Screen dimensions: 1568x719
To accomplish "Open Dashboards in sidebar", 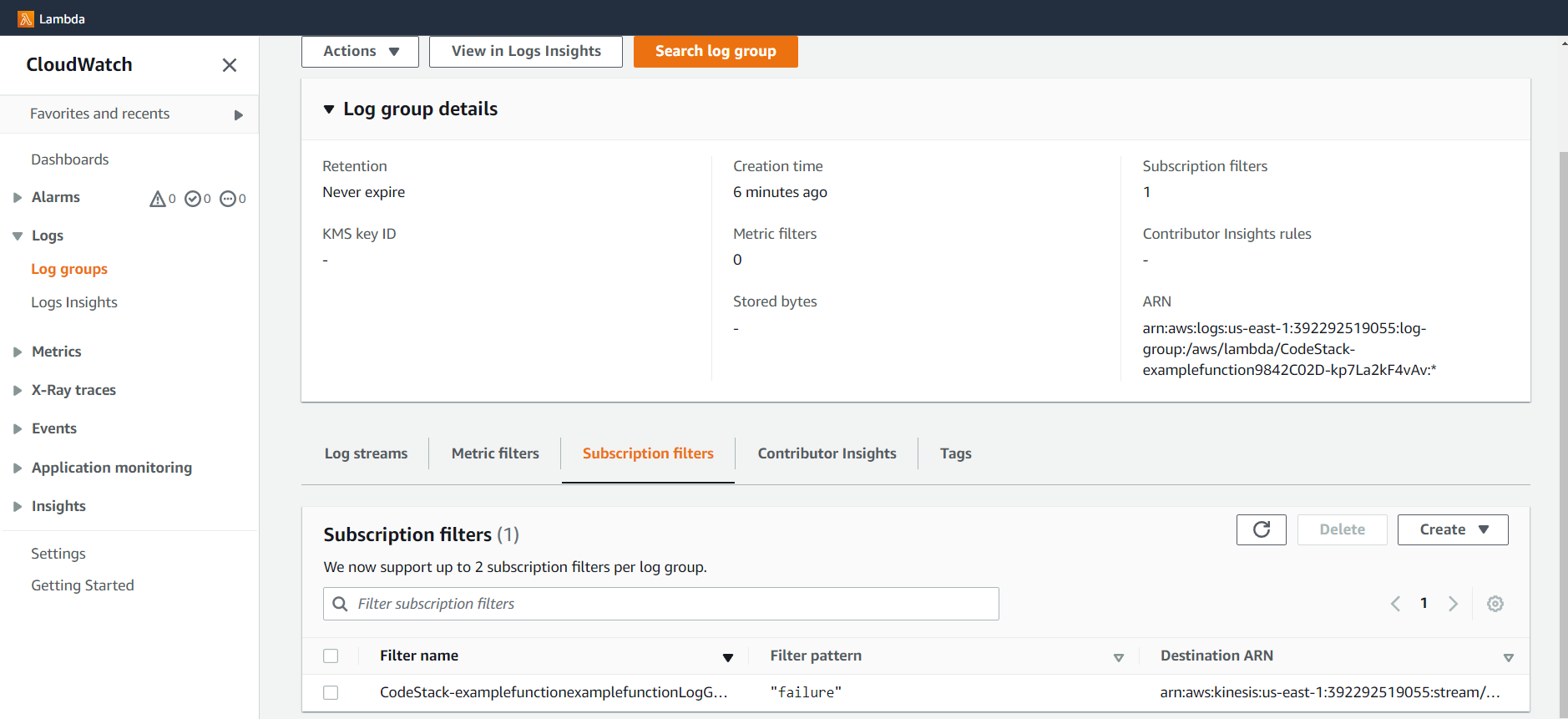I will pos(70,159).
